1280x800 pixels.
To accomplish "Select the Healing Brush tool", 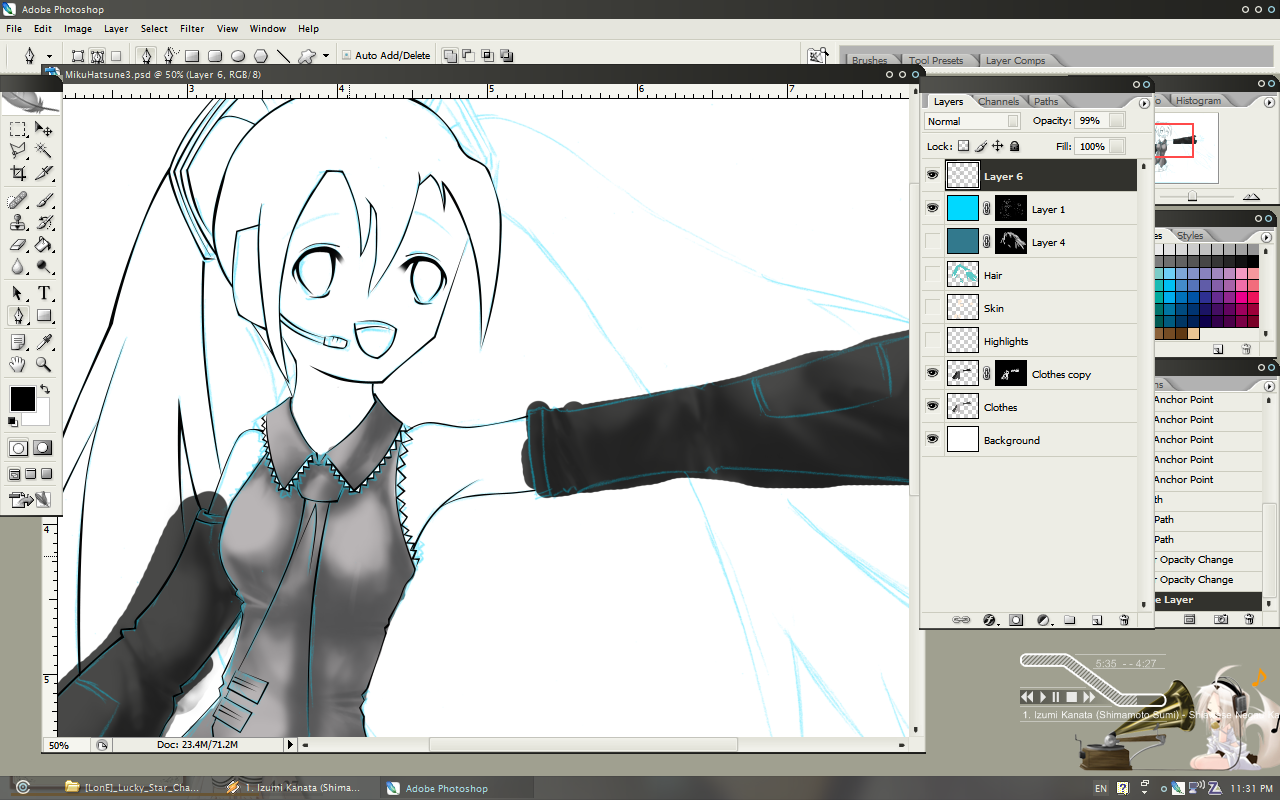I will click(18, 200).
